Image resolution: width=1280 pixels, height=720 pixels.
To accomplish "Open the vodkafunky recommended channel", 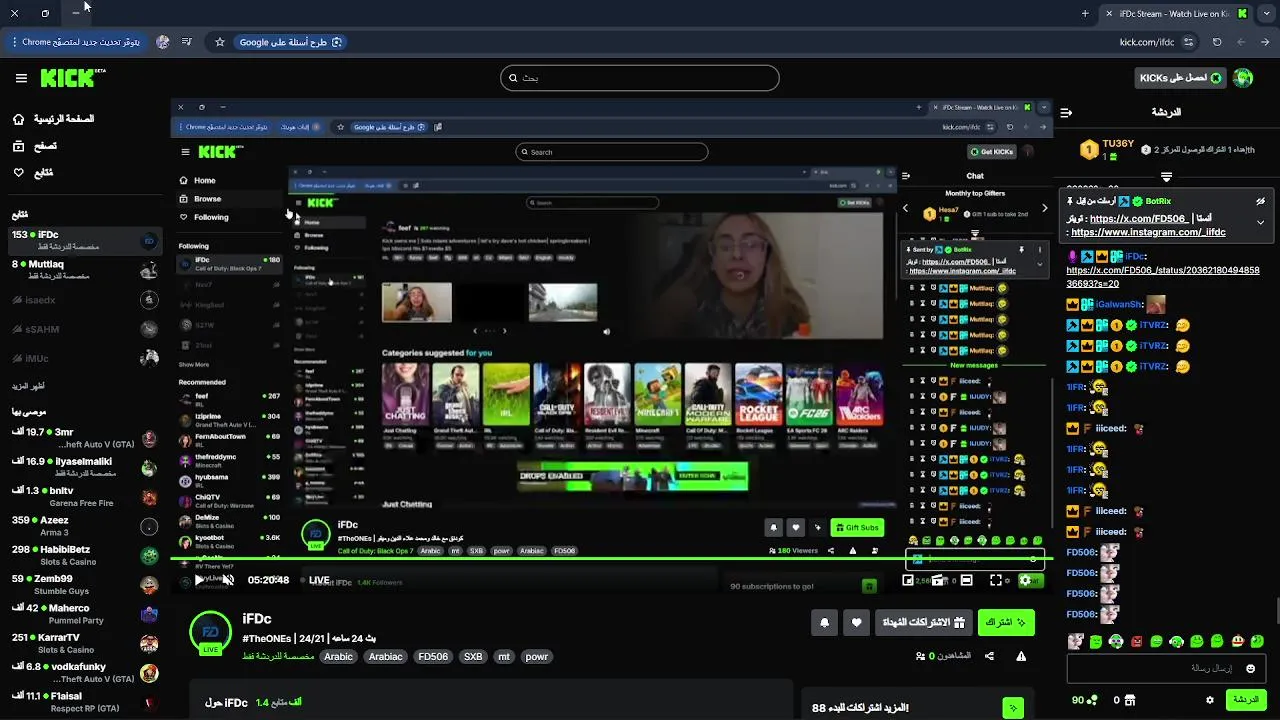I will click(85, 672).
